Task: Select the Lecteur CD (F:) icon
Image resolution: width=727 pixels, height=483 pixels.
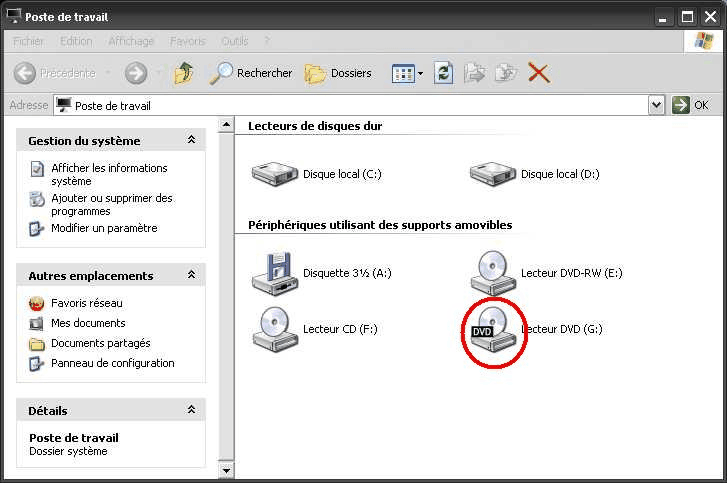Action: click(274, 330)
